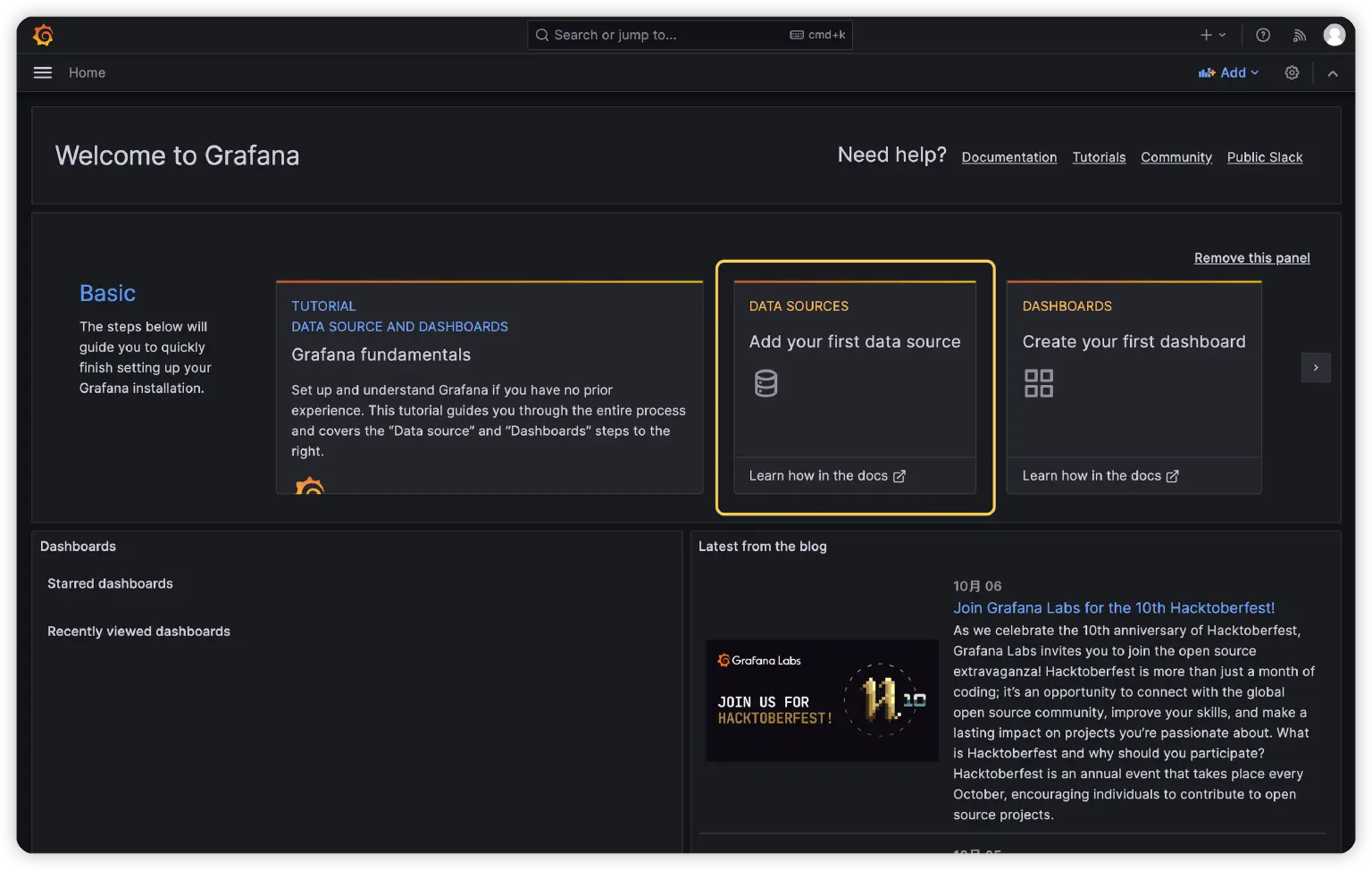The image size is (1372, 870).
Task: Open the Hacktoberfest blog thumbnail
Action: point(822,699)
